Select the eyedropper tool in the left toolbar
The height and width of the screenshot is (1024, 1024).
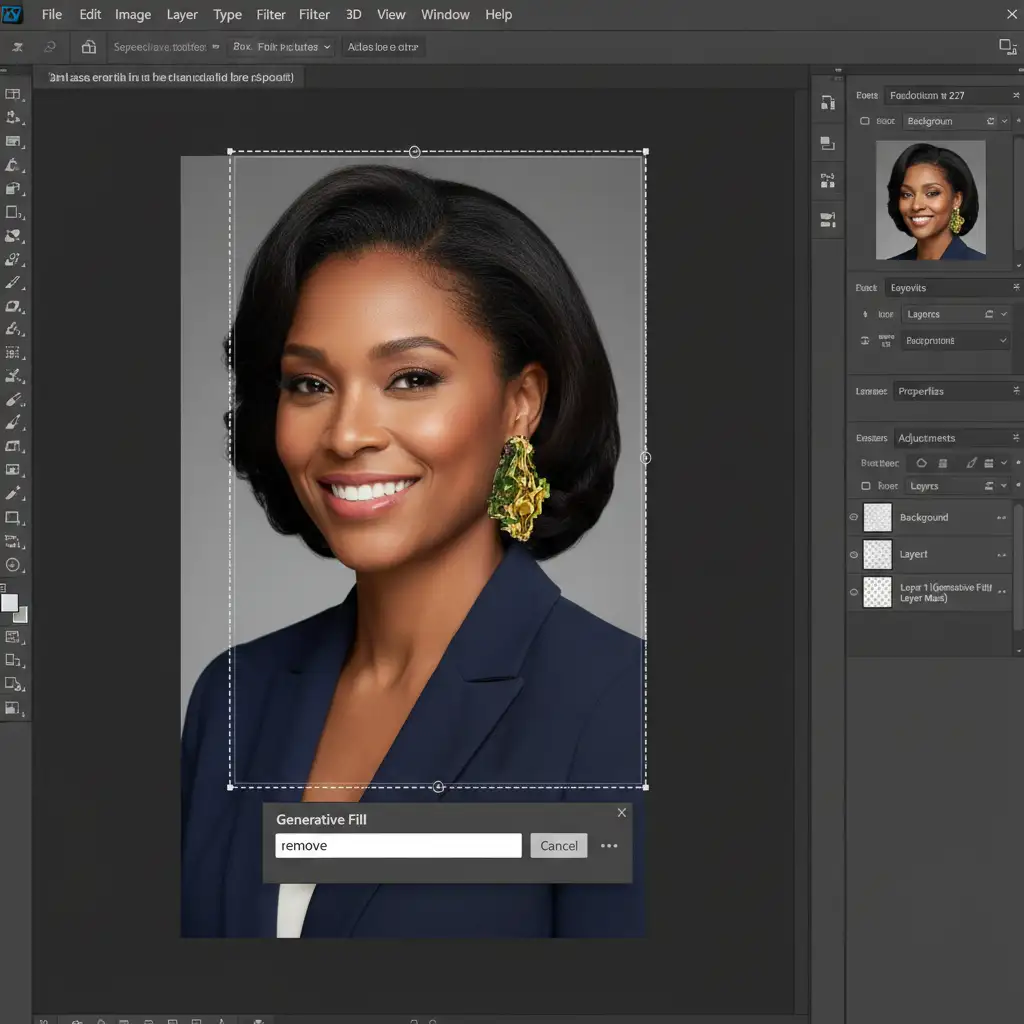13,494
